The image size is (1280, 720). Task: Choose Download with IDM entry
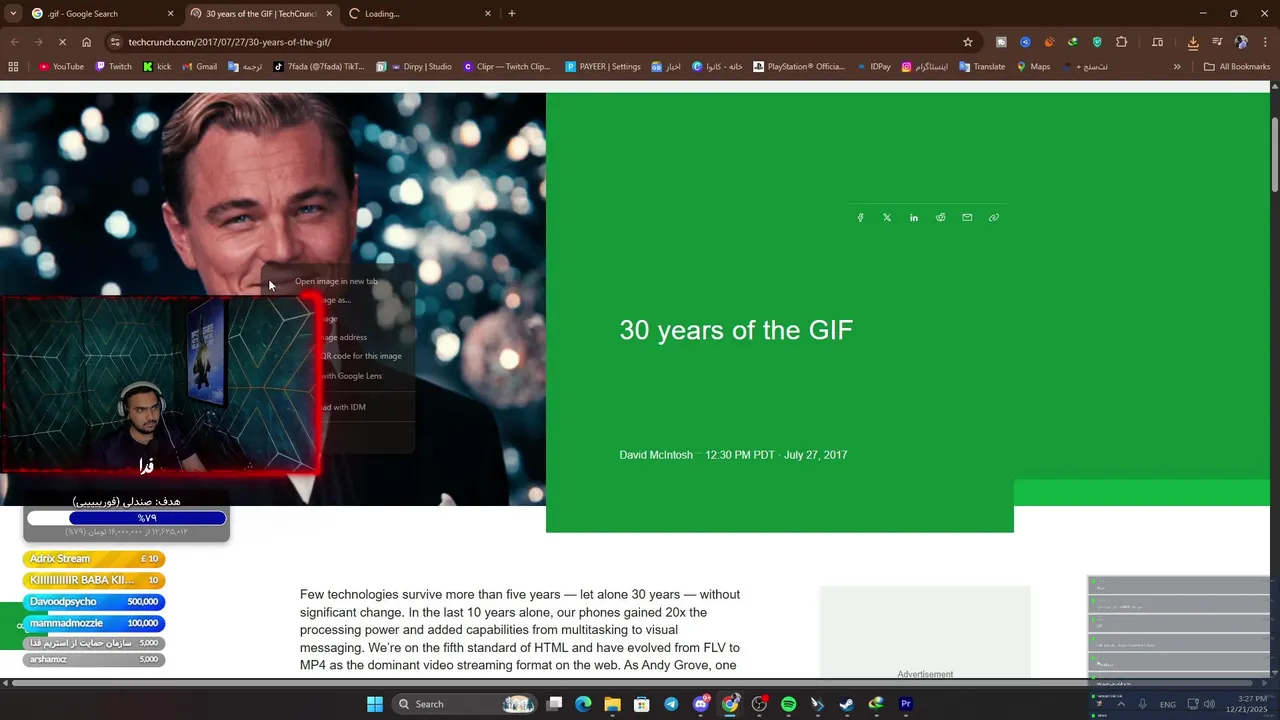(343, 407)
